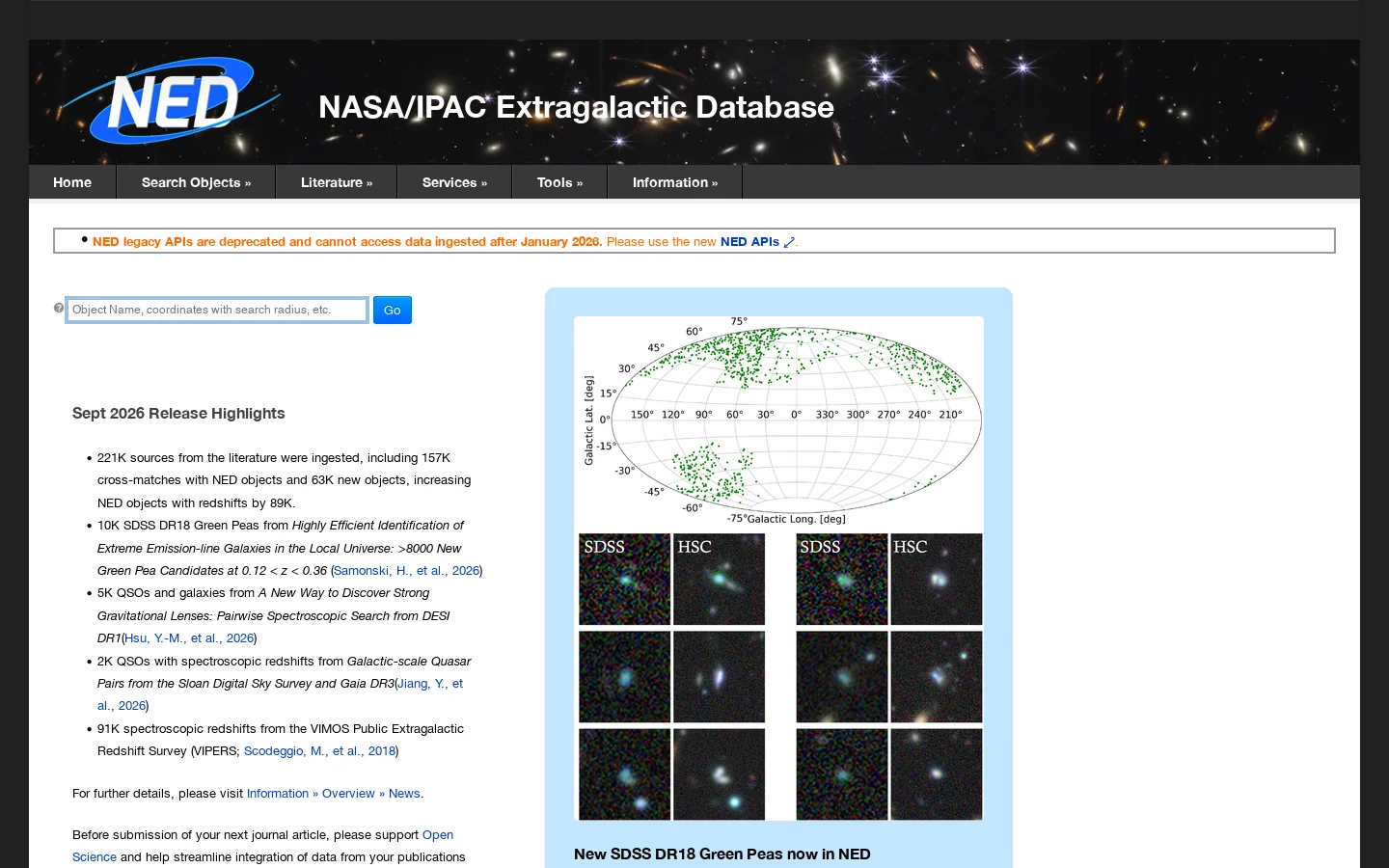Image resolution: width=1389 pixels, height=868 pixels.
Task: Focus the Object Name search field
Action: 217,310
